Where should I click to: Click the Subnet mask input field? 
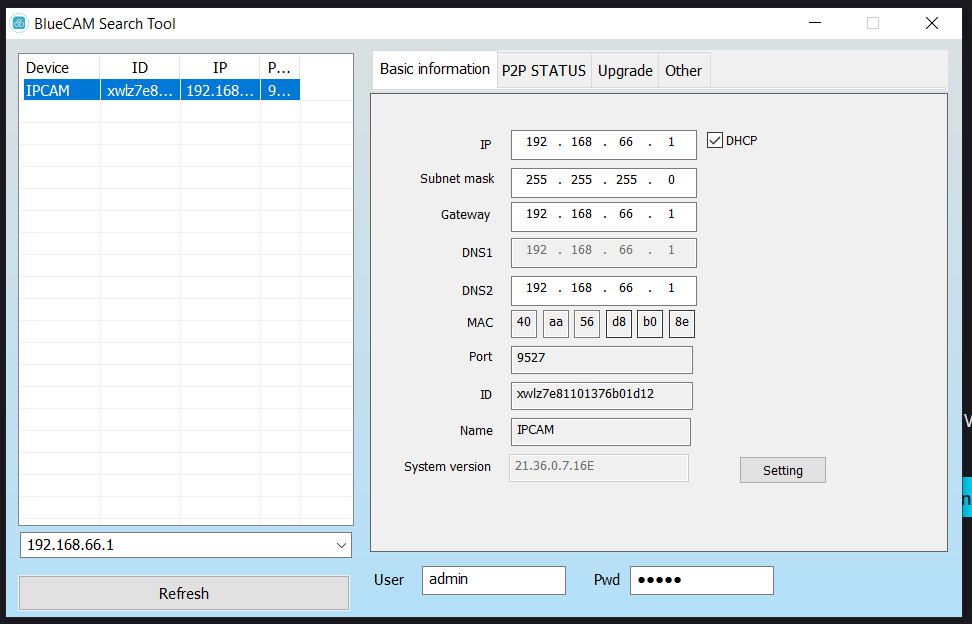tap(604, 183)
